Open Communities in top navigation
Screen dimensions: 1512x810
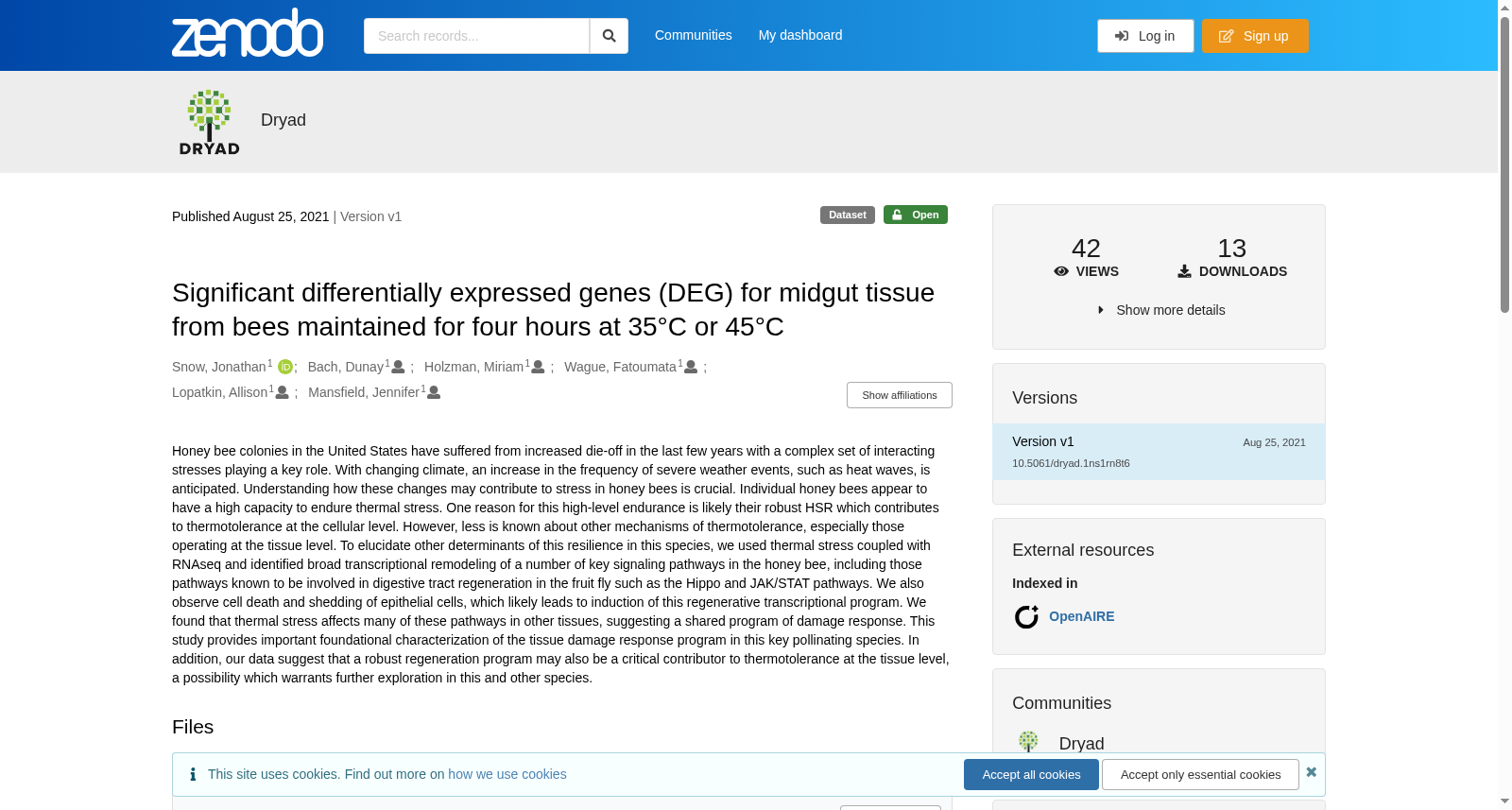(x=694, y=35)
